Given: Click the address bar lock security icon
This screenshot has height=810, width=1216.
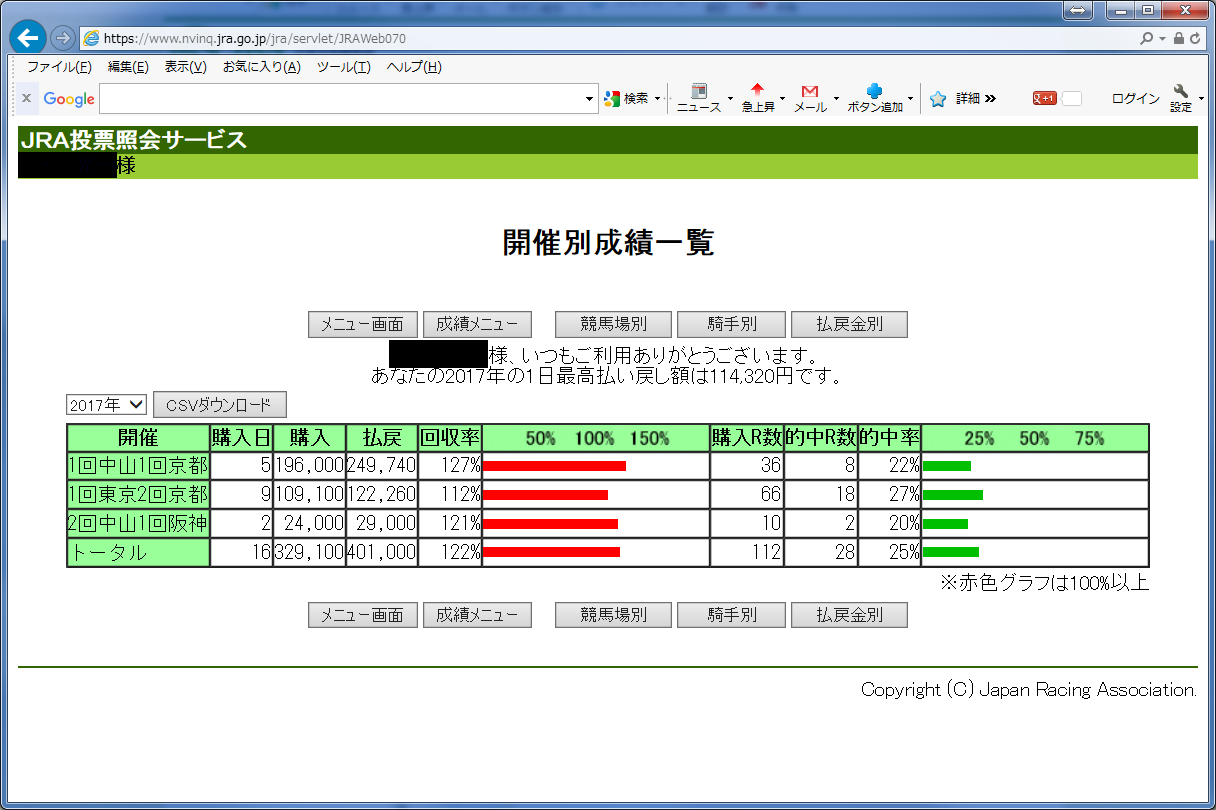Looking at the screenshot, I should tap(1178, 38).
